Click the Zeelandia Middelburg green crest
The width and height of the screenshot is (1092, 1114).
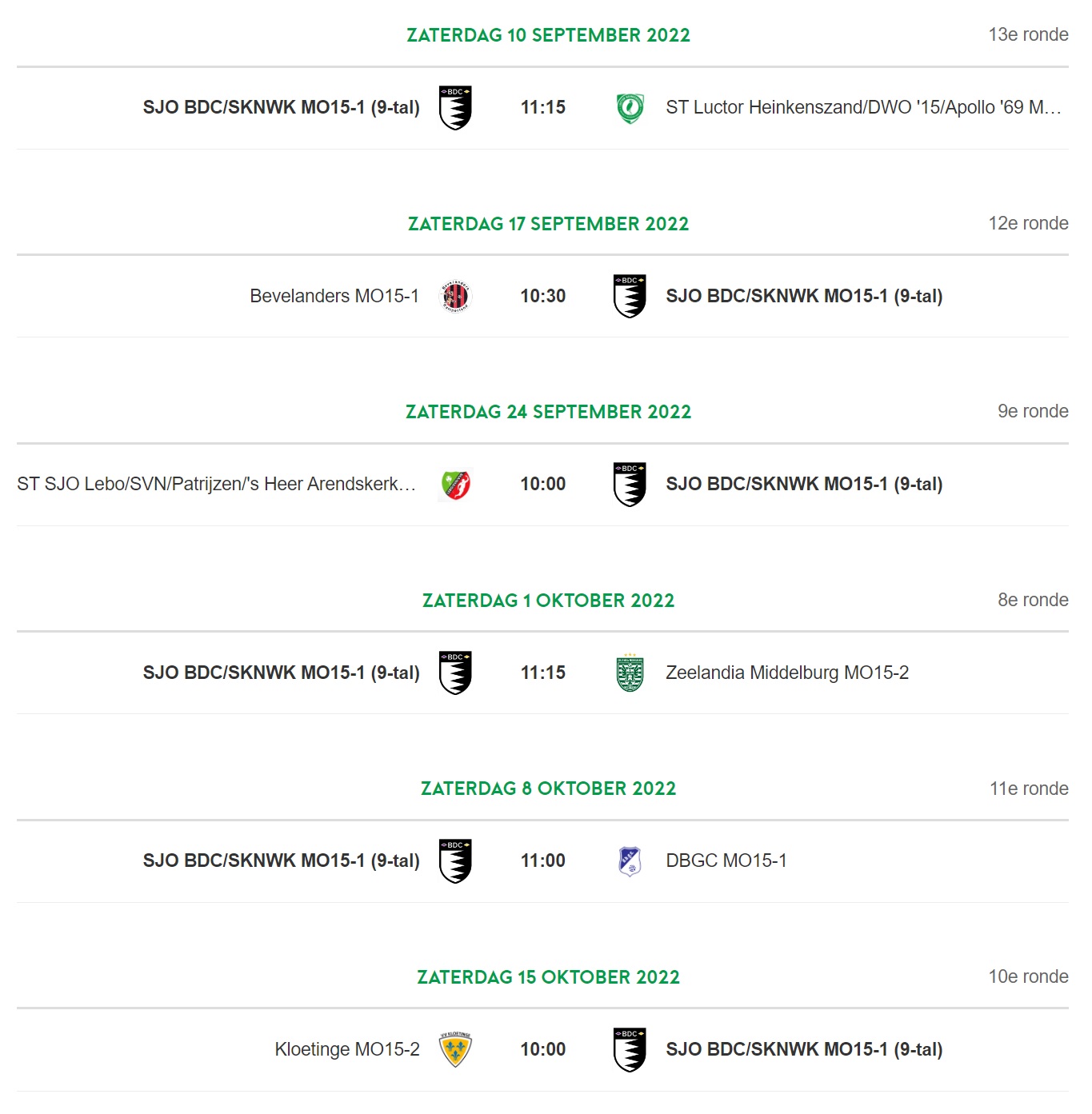click(630, 673)
